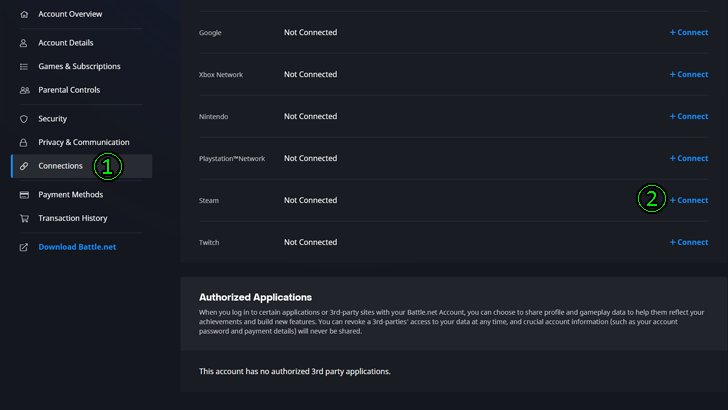View Transaction History page
Viewport: 728px width, 410px height.
(73, 218)
